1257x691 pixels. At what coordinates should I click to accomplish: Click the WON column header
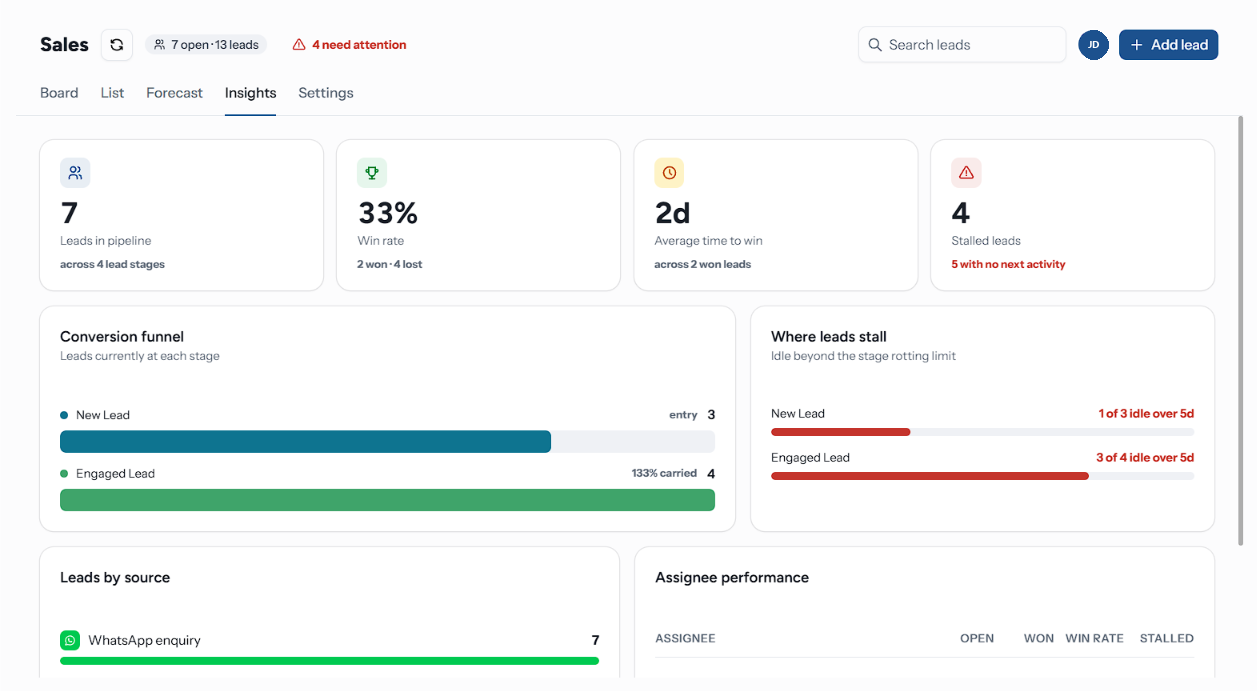coord(1039,638)
